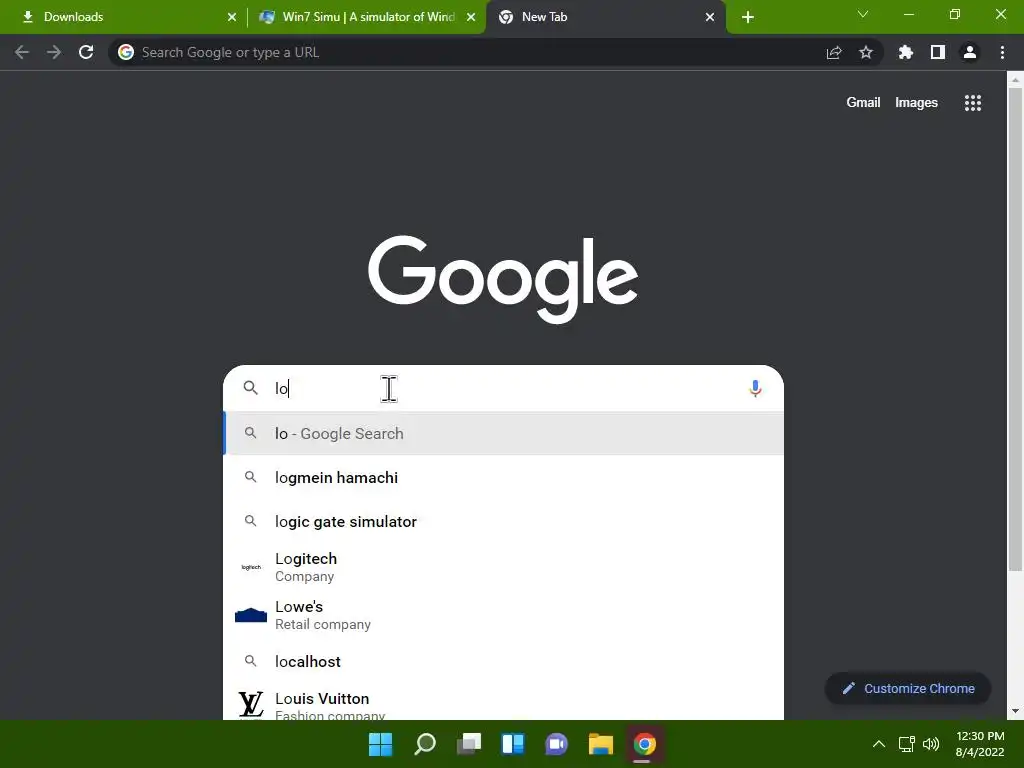
Task: Close the New Tab tab
Action: coord(710,17)
